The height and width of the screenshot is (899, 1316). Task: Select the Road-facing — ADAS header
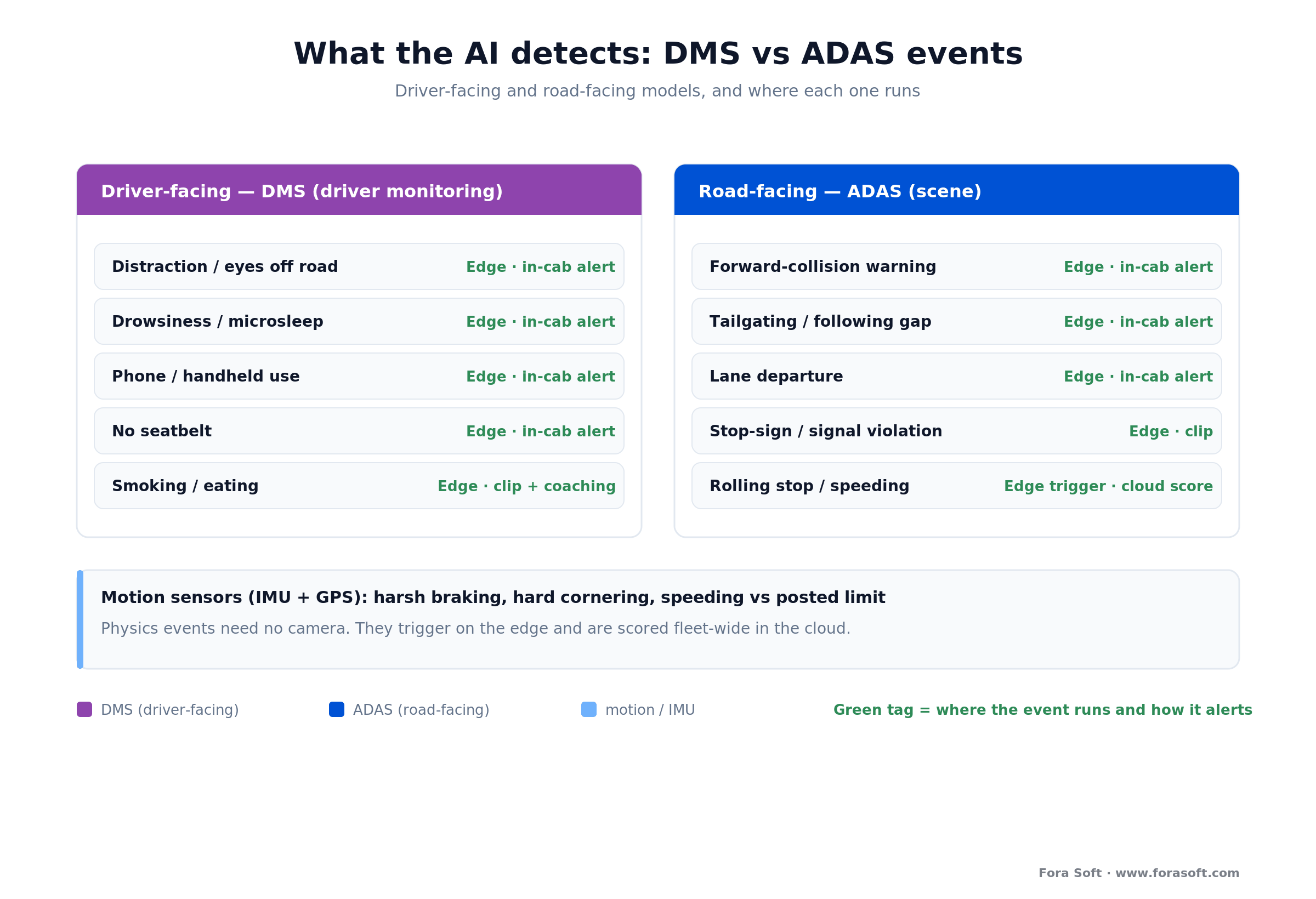[x=957, y=190]
